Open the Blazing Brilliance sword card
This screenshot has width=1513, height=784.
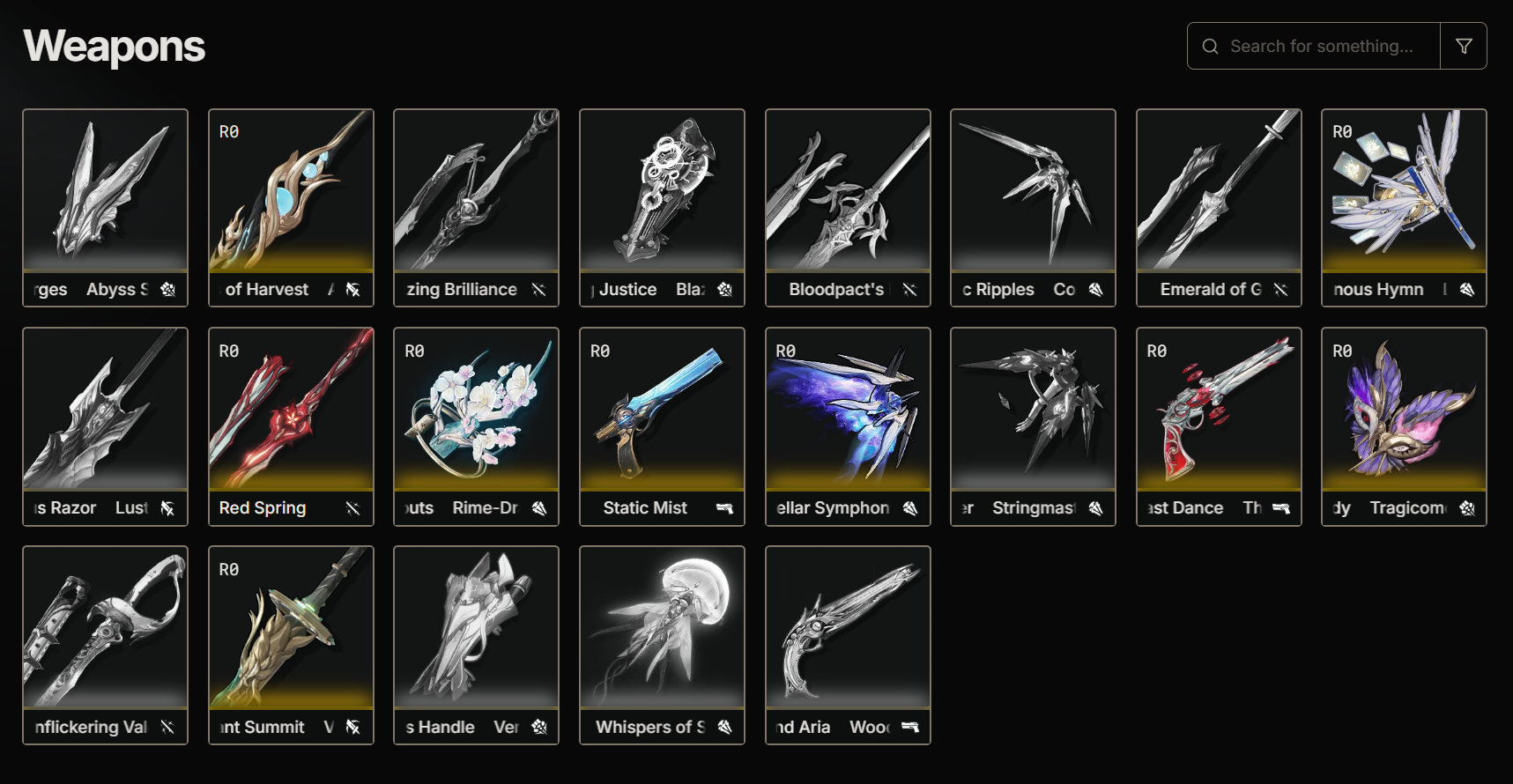tap(476, 208)
